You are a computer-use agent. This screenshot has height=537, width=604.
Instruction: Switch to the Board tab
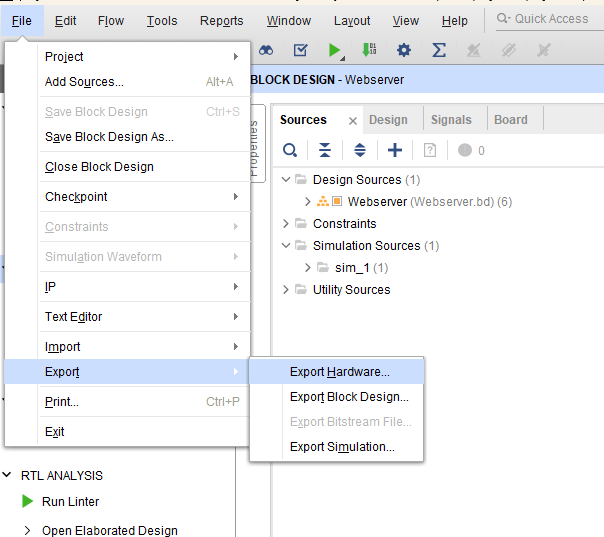[510, 120]
